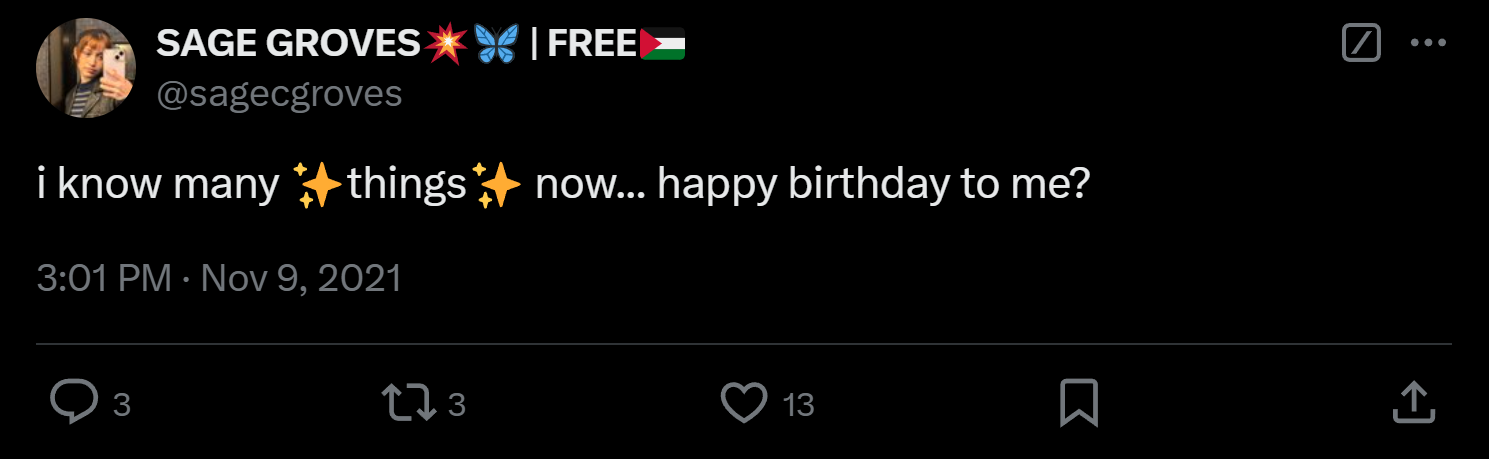Click the reply speech bubble icon
The width and height of the screenshot is (1489, 459).
pyautogui.click(x=71, y=403)
